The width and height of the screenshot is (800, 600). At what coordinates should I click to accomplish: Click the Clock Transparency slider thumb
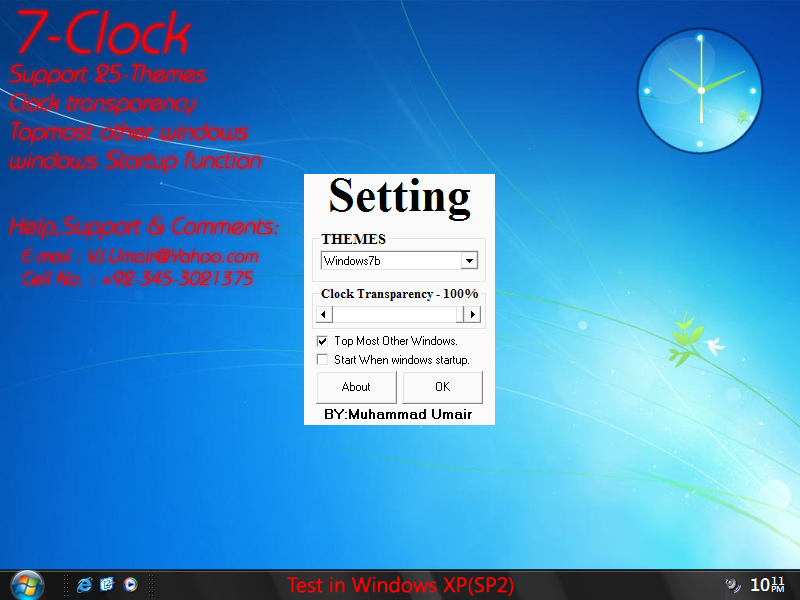click(x=460, y=314)
